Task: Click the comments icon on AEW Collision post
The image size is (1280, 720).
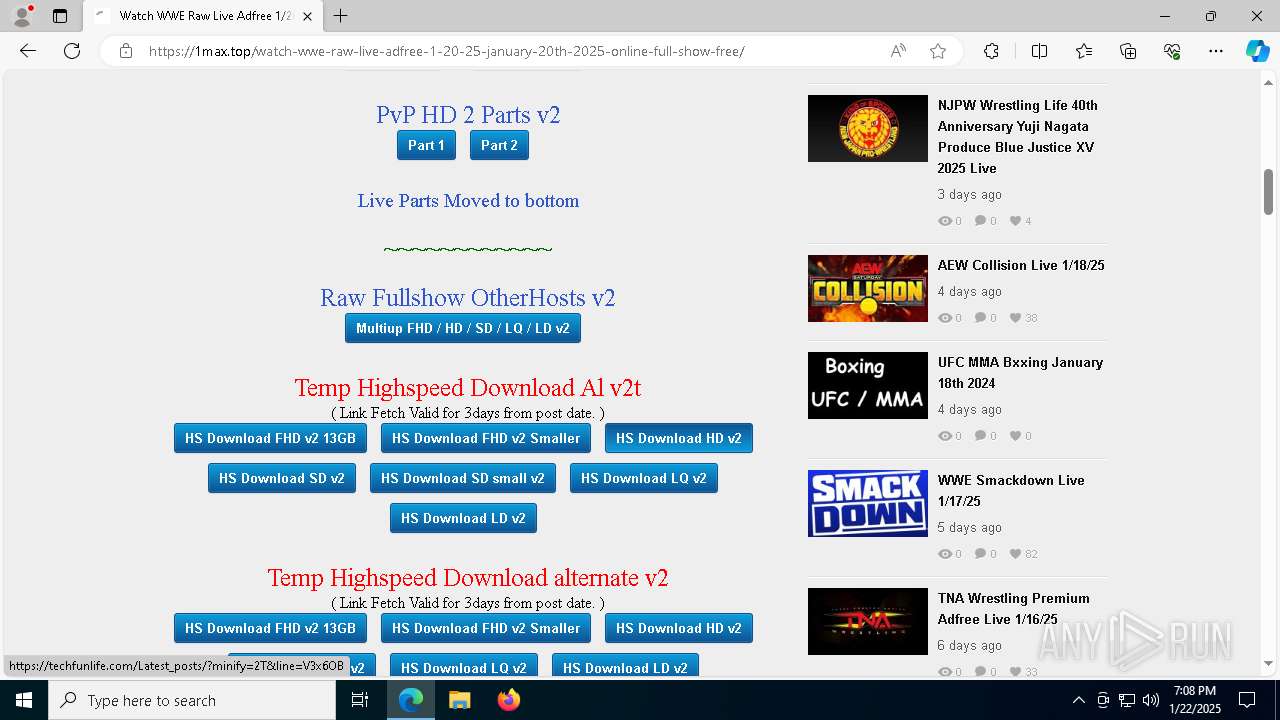Action: [x=980, y=318]
